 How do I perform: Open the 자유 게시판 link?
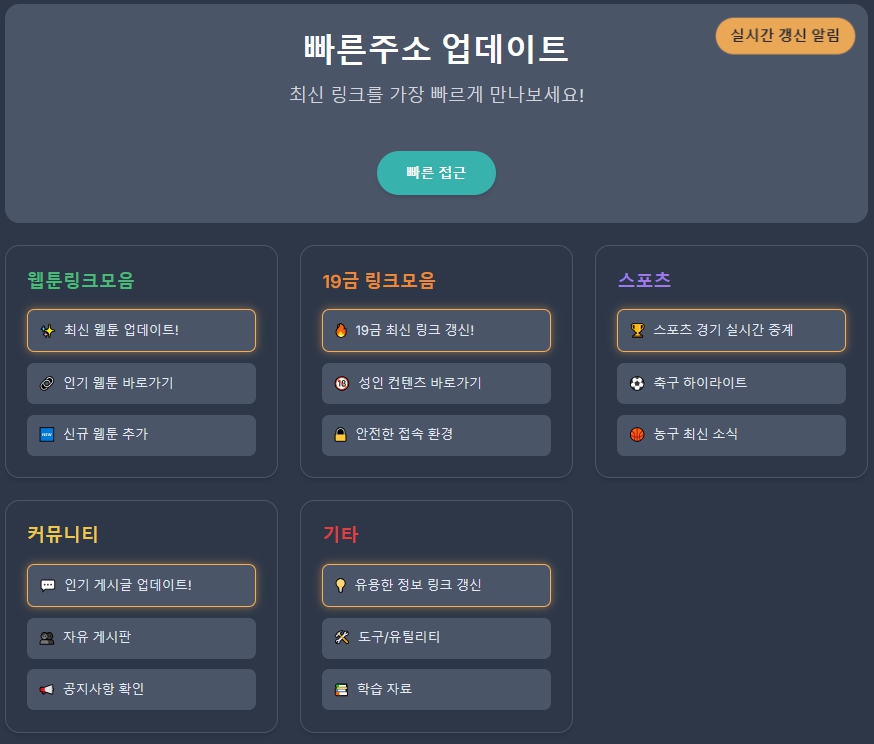coord(142,638)
